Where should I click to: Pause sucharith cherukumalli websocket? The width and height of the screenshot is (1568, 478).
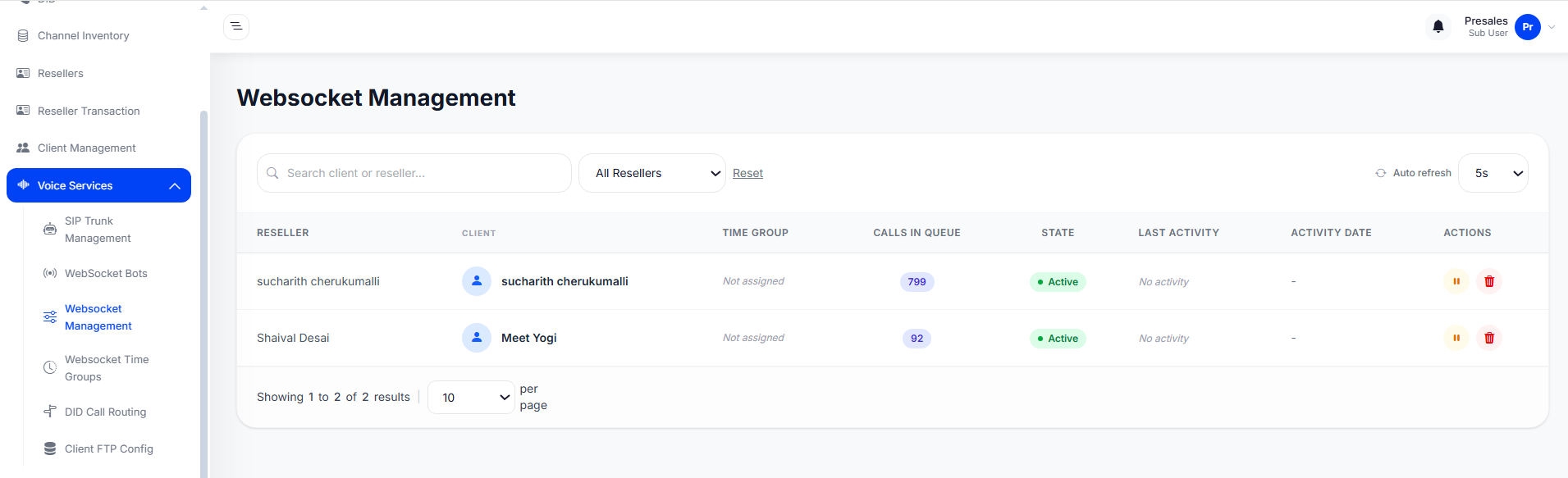[1456, 281]
